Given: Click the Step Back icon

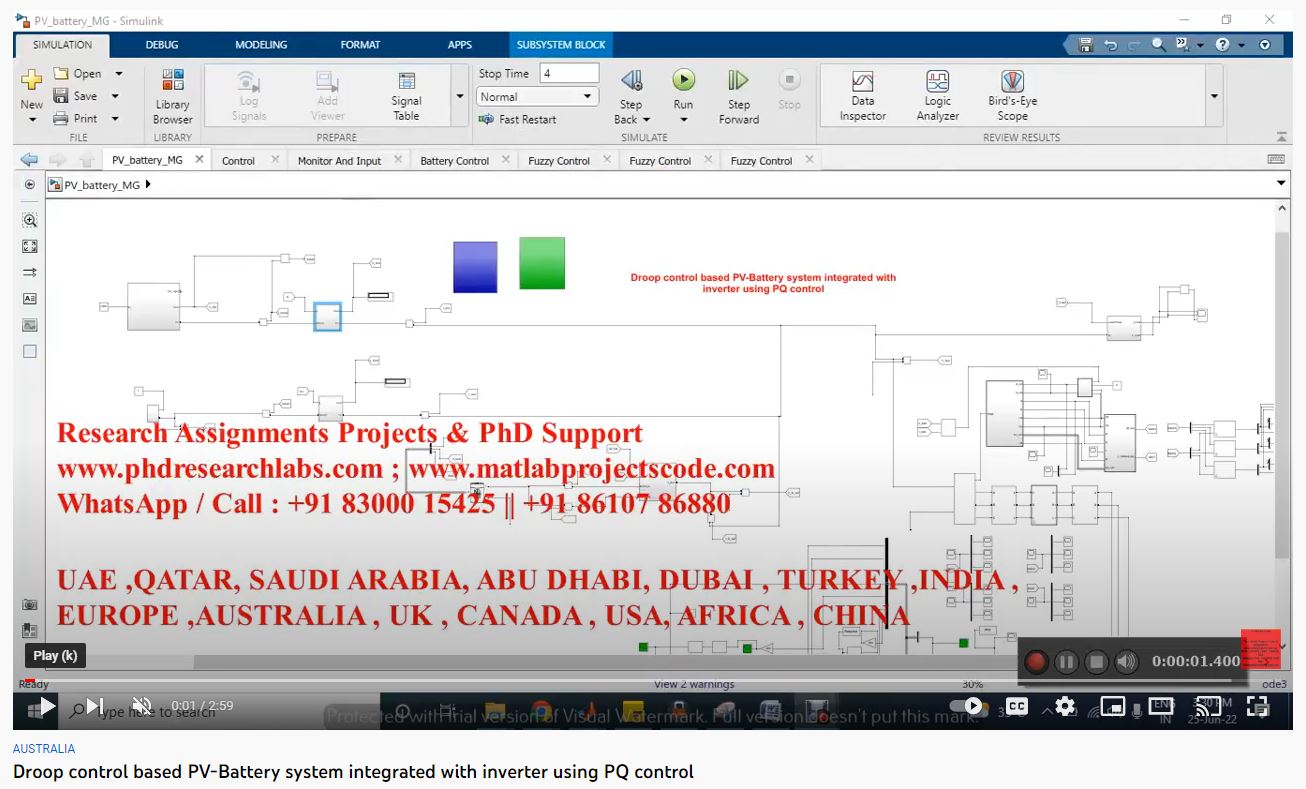Looking at the screenshot, I should [631, 81].
